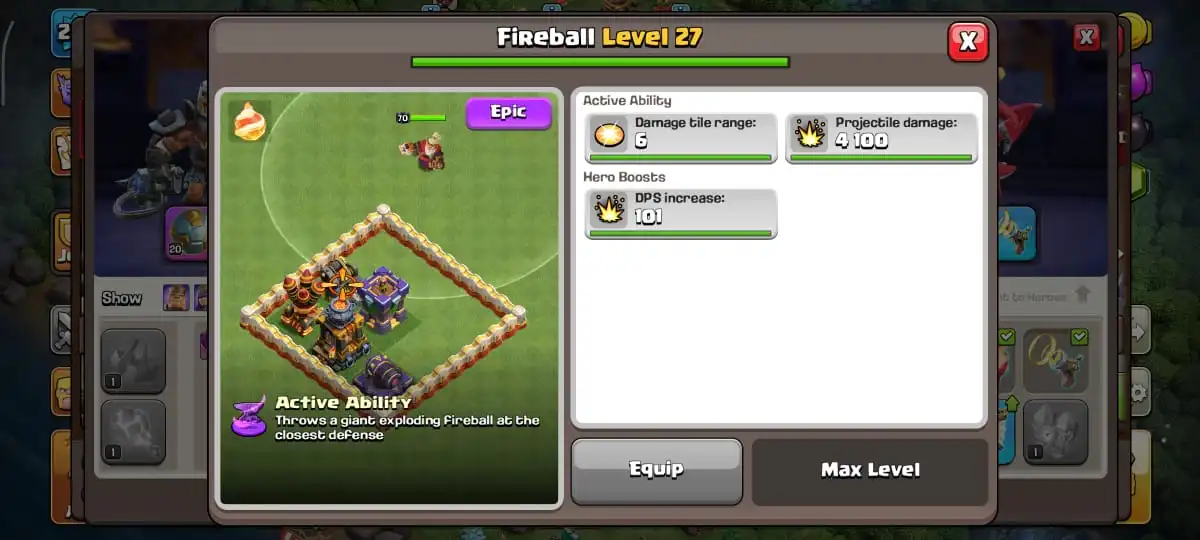The image size is (1200, 540).
Task: Close the Fireball info dialog
Action: click(x=967, y=40)
